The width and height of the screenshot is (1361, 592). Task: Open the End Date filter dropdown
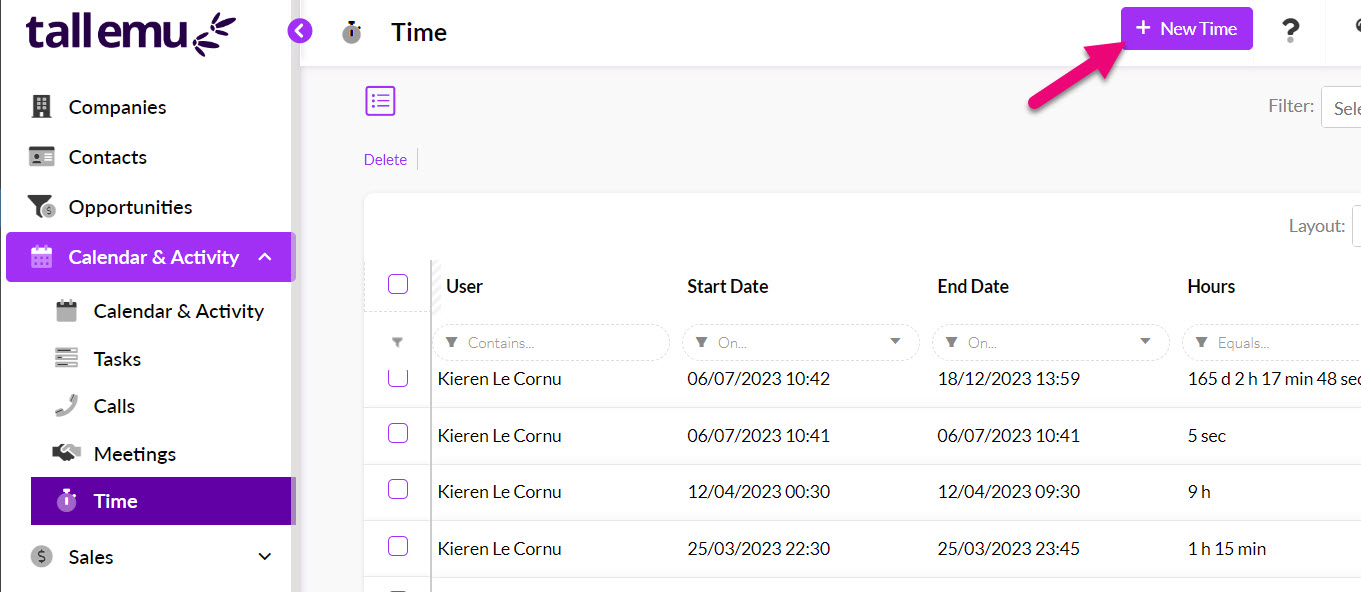coord(1145,342)
